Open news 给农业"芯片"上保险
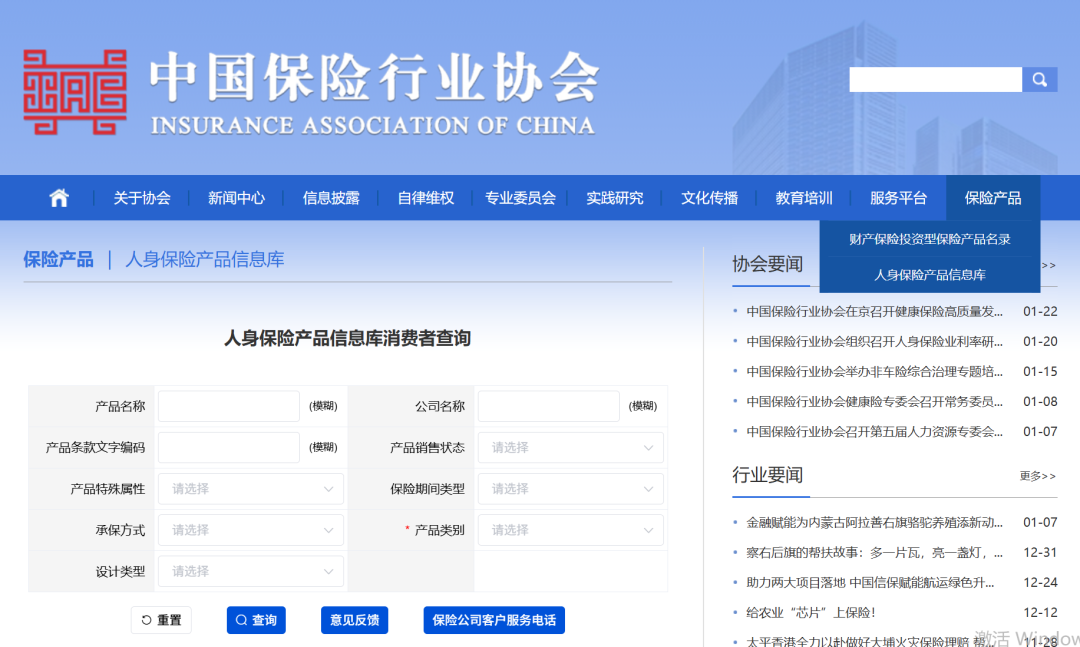This screenshot has height=647, width=1080. pyautogui.click(x=811, y=613)
